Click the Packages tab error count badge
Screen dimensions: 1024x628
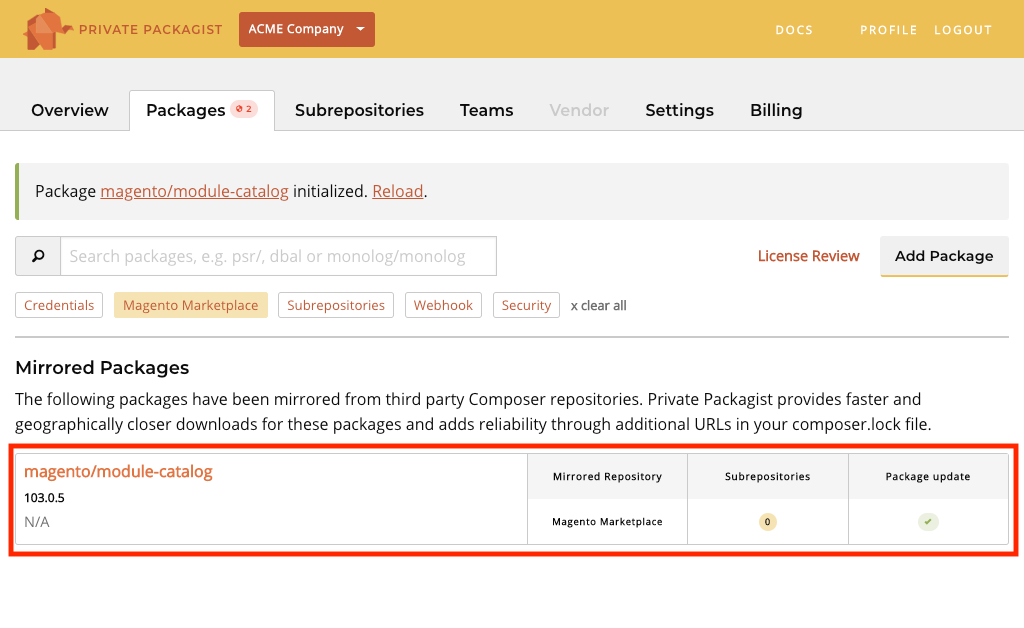coord(244,109)
